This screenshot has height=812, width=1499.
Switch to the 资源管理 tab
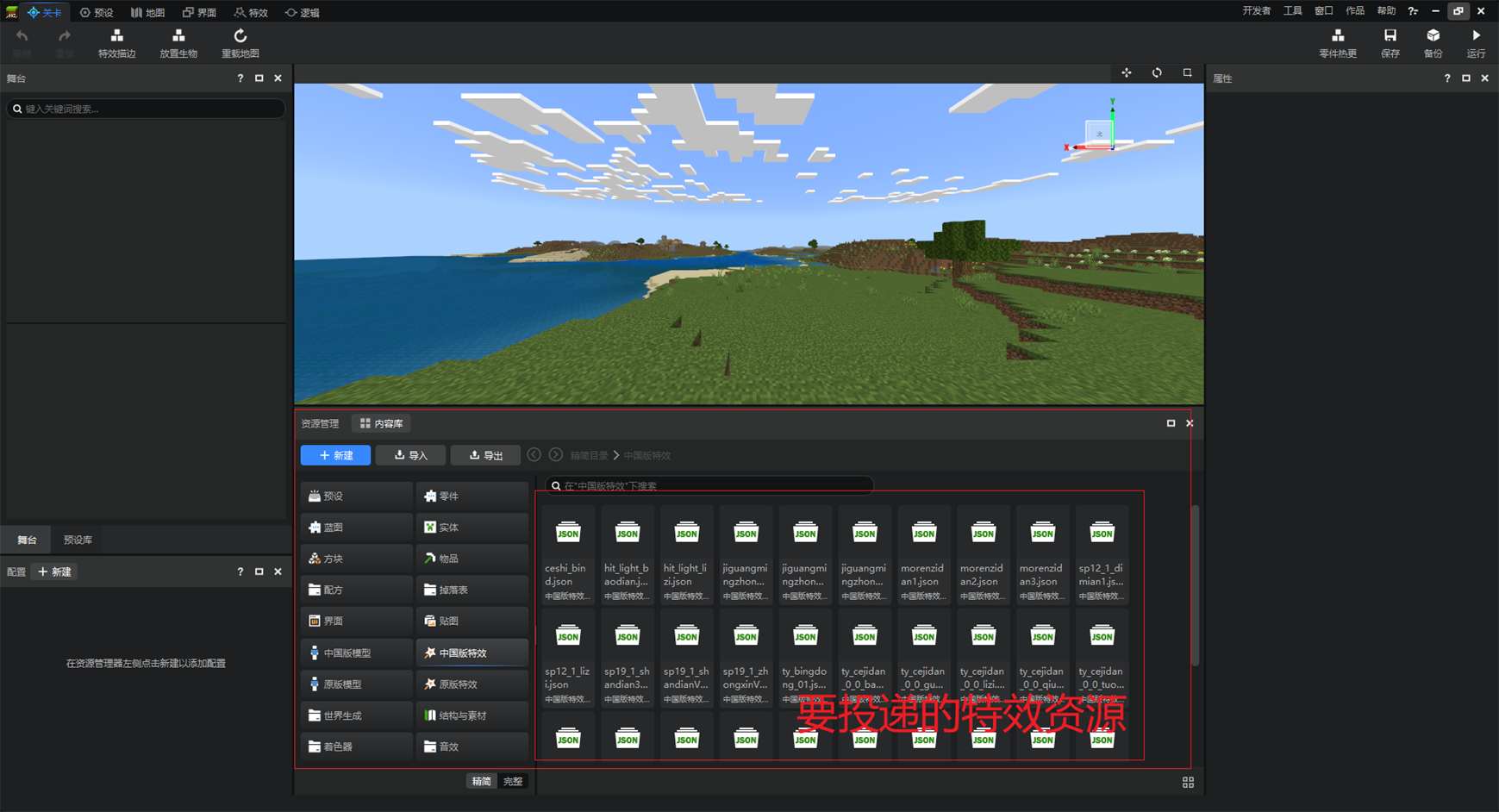coord(320,423)
